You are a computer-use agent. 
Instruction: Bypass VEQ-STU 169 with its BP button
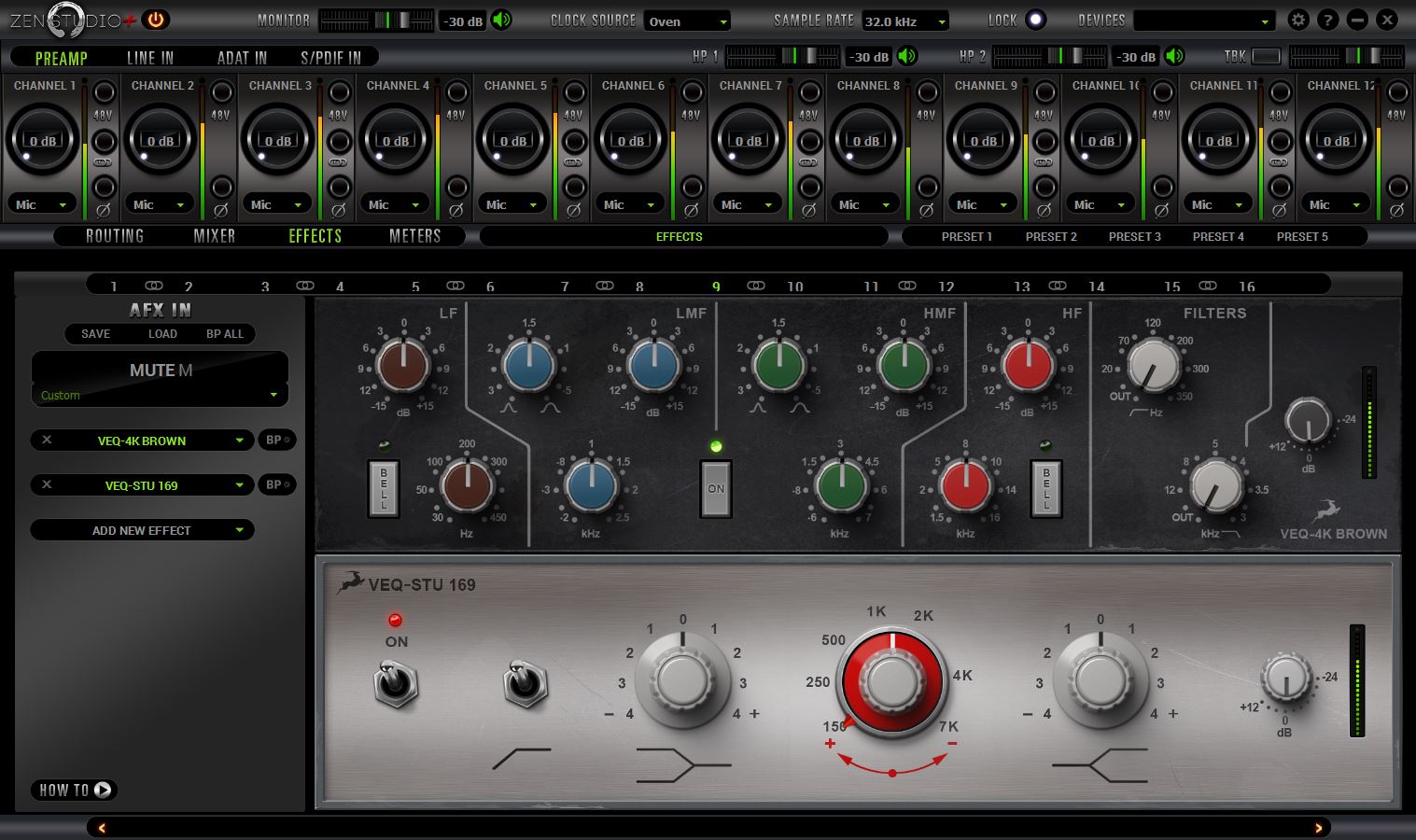point(276,484)
